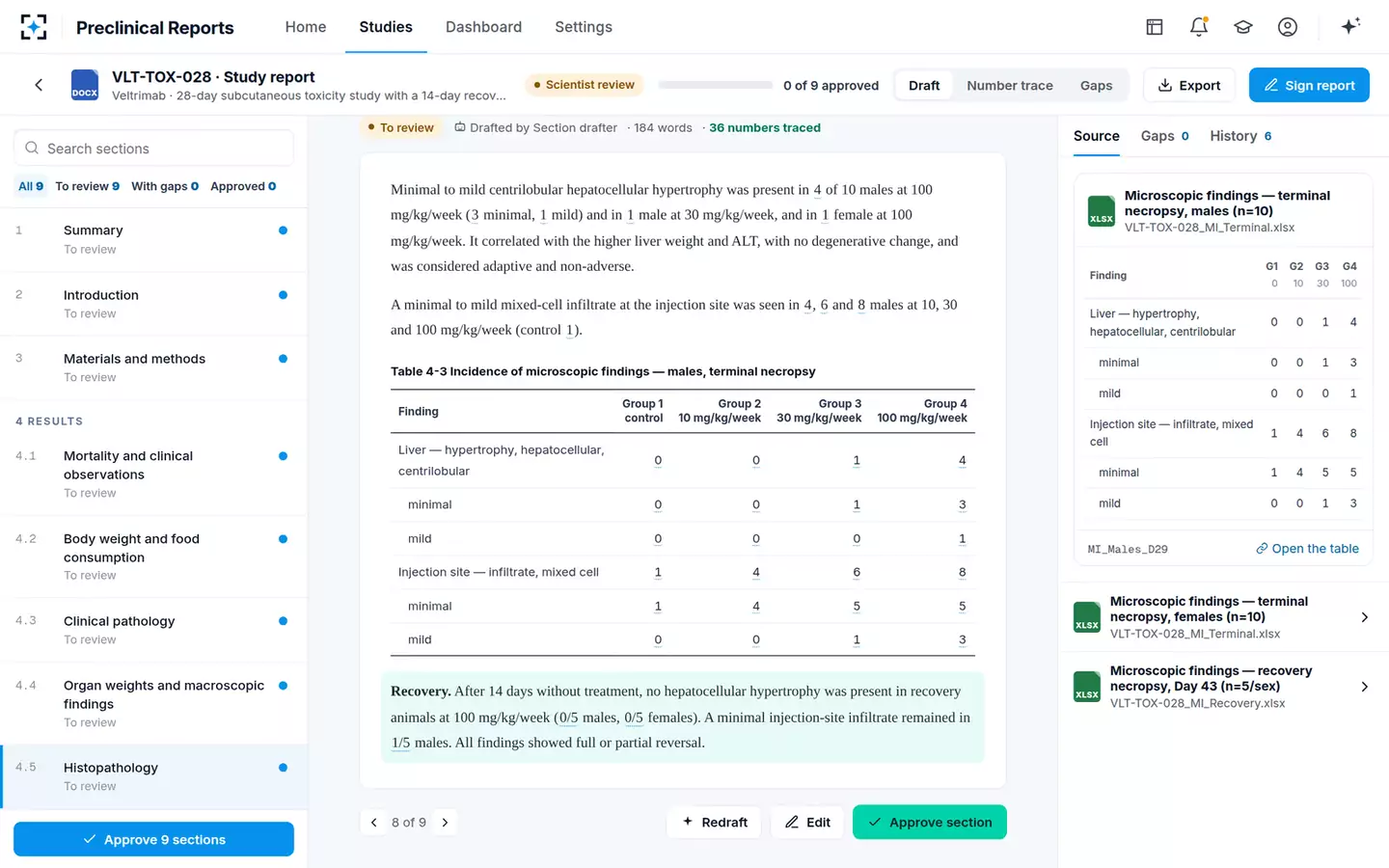Open the layout panel icon in header
Viewport: 1389px width, 868px height.
point(1155,27)
